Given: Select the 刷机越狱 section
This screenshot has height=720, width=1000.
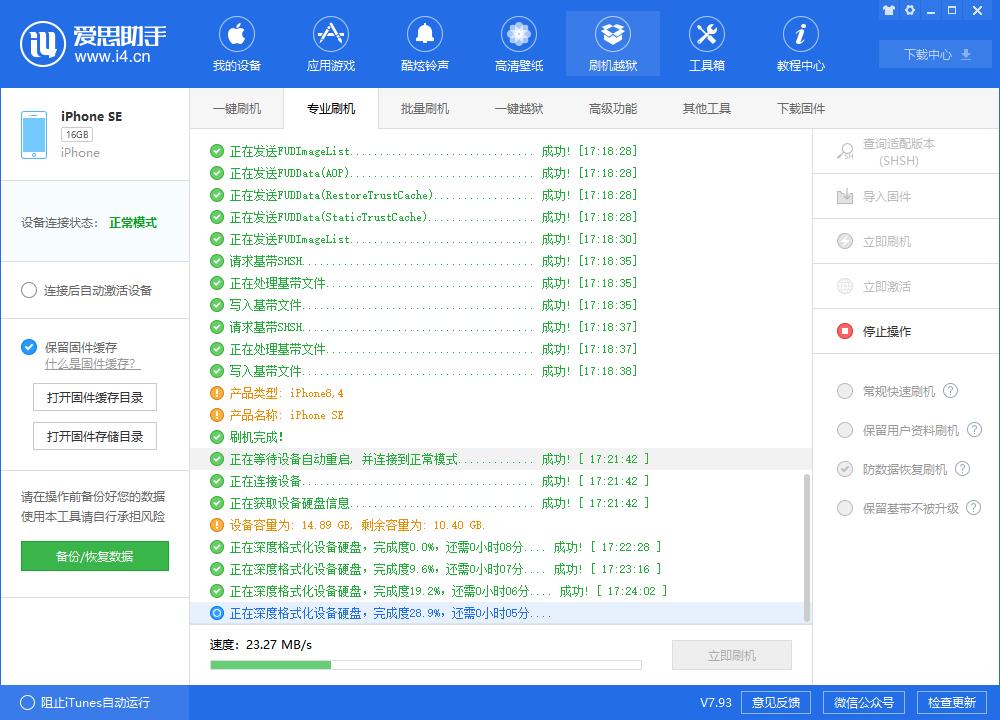Looking at the screenshot, I should [x=612, y=43].
